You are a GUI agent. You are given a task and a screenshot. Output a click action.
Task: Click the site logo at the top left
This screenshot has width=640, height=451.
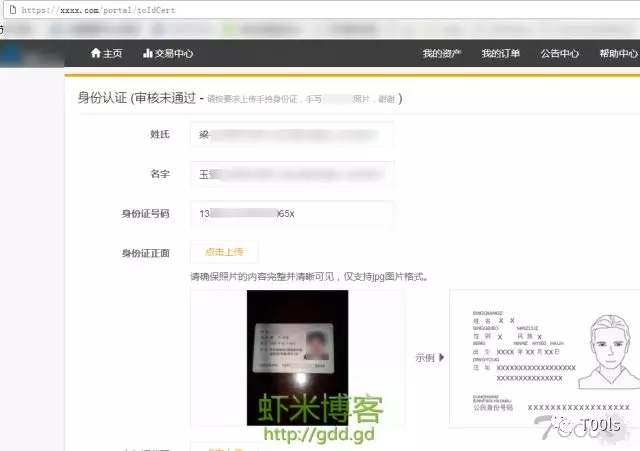[x=32, y=54]
